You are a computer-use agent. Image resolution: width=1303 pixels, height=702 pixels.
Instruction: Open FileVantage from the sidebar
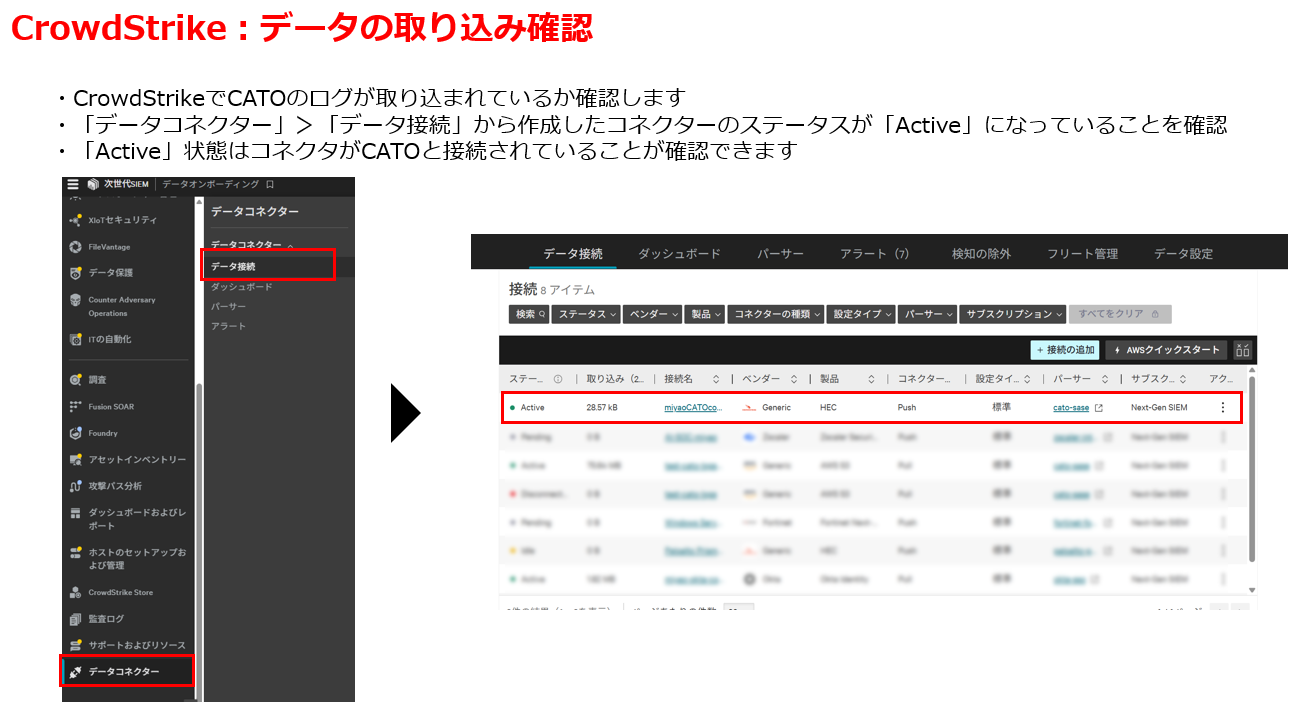(x=109, y=247)
